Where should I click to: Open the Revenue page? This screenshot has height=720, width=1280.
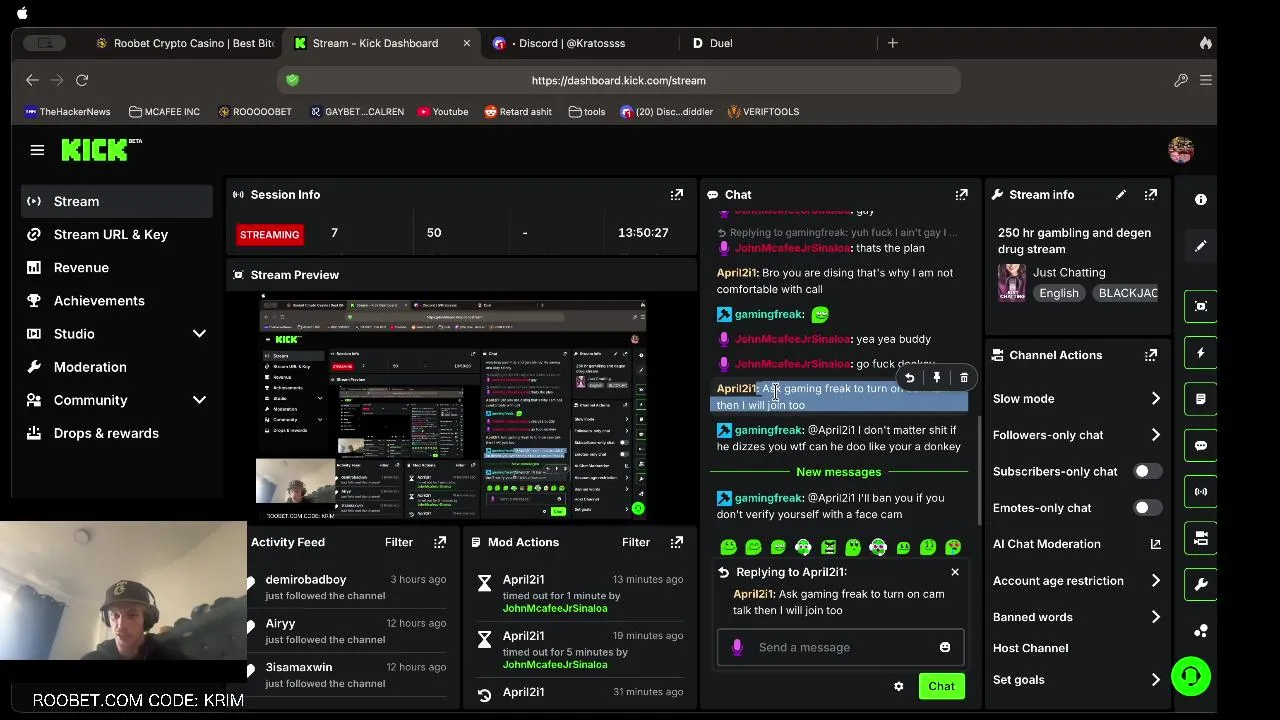pyautogui.click(x=81, y=267)
